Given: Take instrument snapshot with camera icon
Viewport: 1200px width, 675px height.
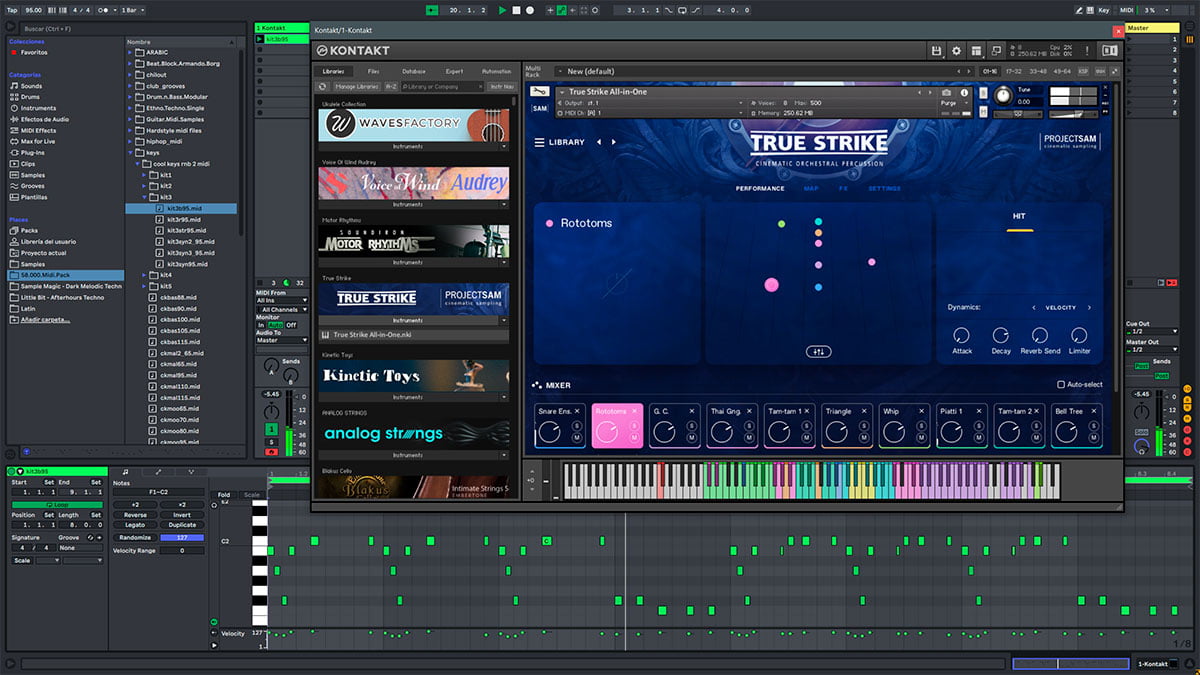Looking at the screenshot, I should tap(947, 92).
